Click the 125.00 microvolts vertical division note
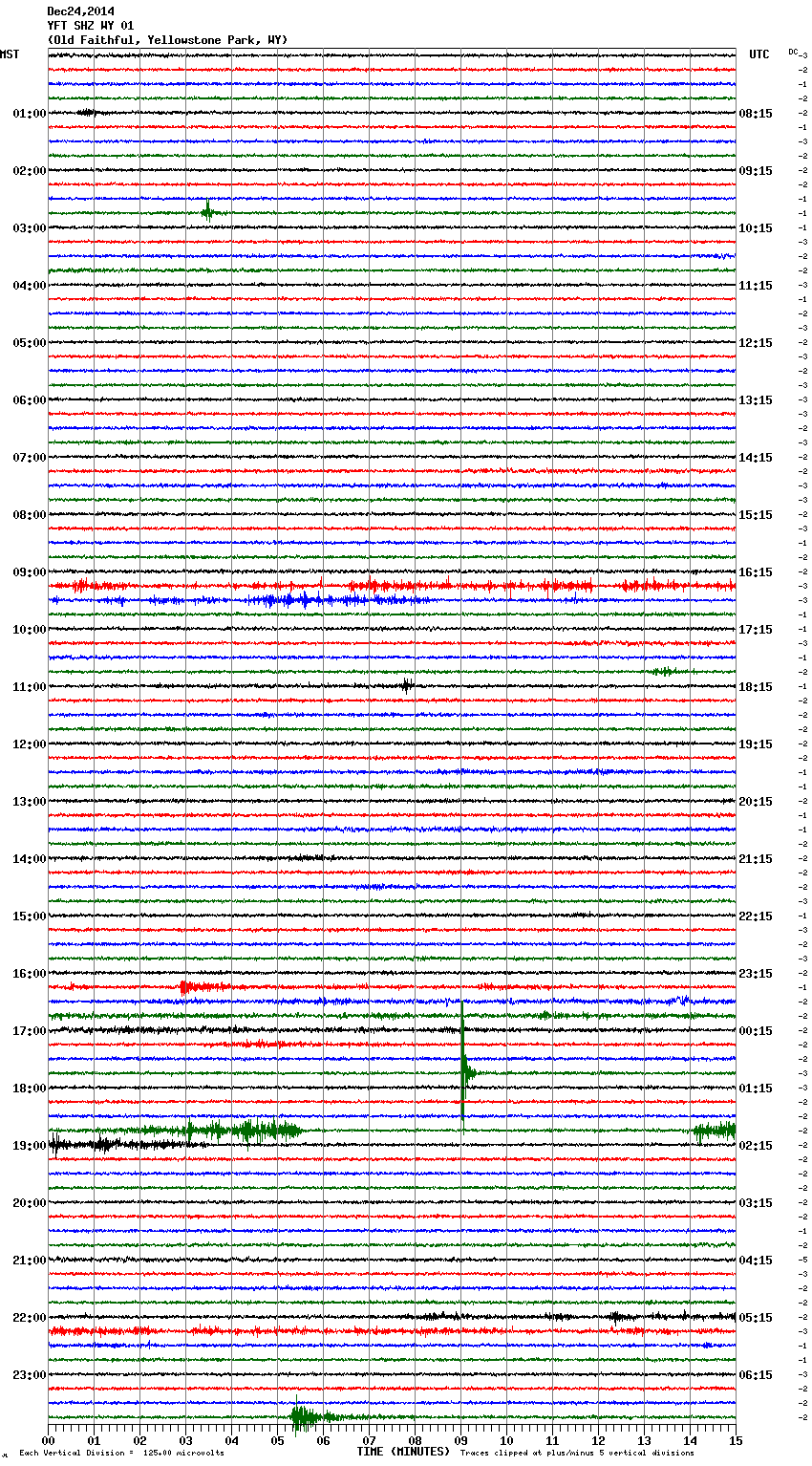Image resolution: width=812 pixels, height=1466 pixels. click(121, 1453)
